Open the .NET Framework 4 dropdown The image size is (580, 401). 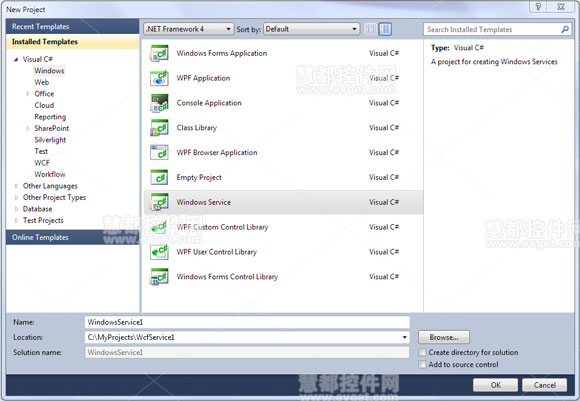click(189, 29)
